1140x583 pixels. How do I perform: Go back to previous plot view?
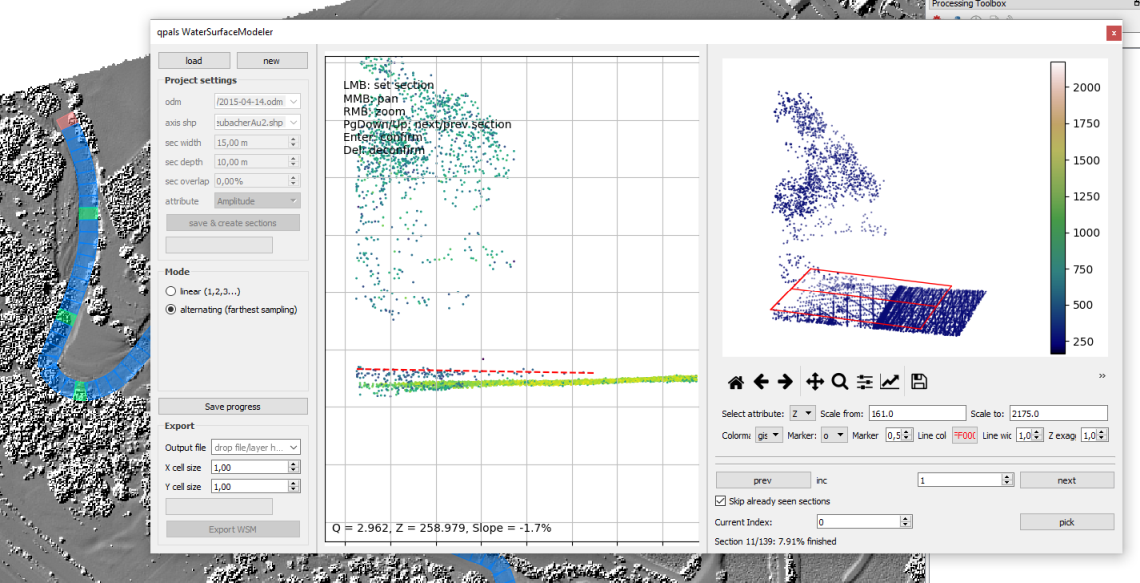761,382
